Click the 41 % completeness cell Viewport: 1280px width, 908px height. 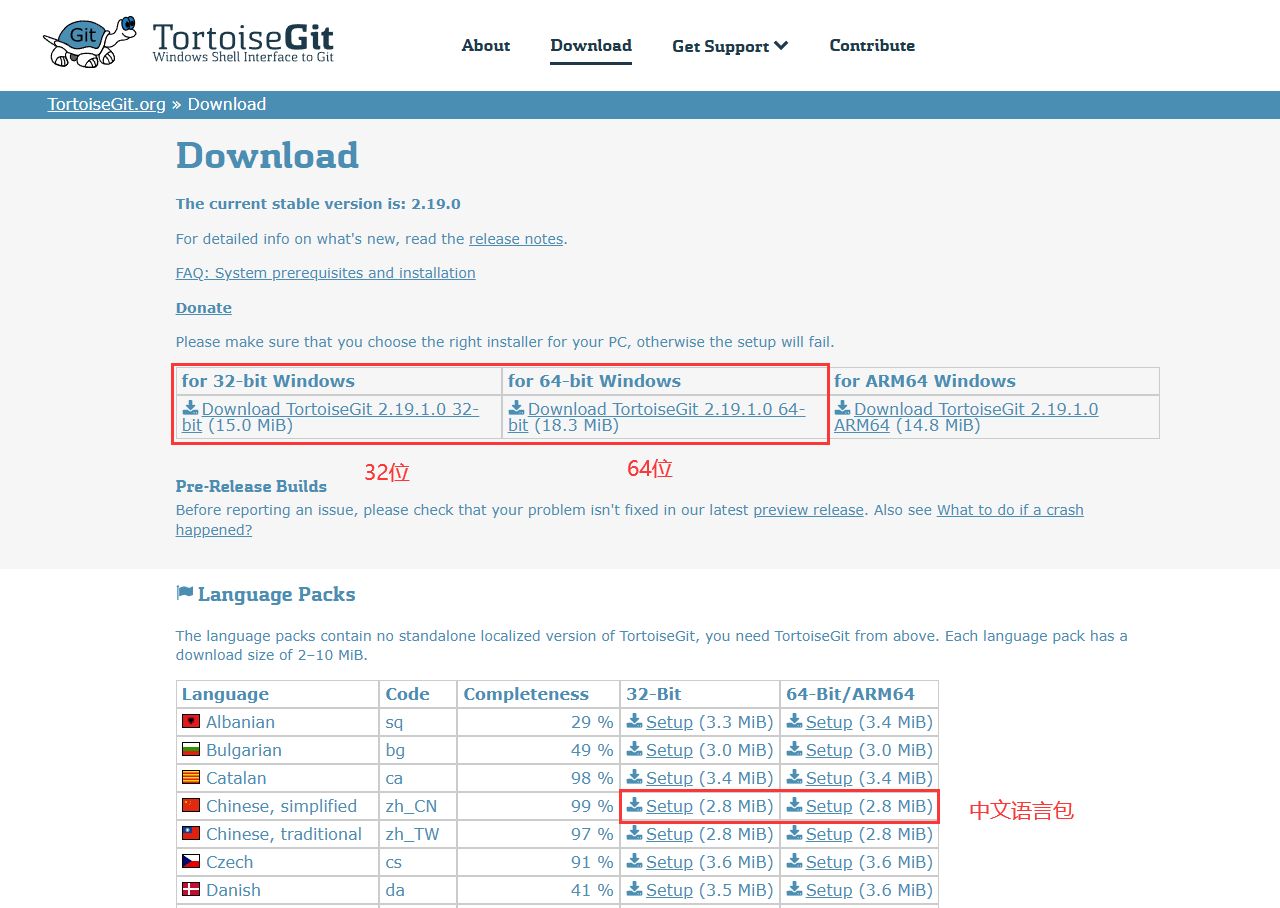pos(539,890)
